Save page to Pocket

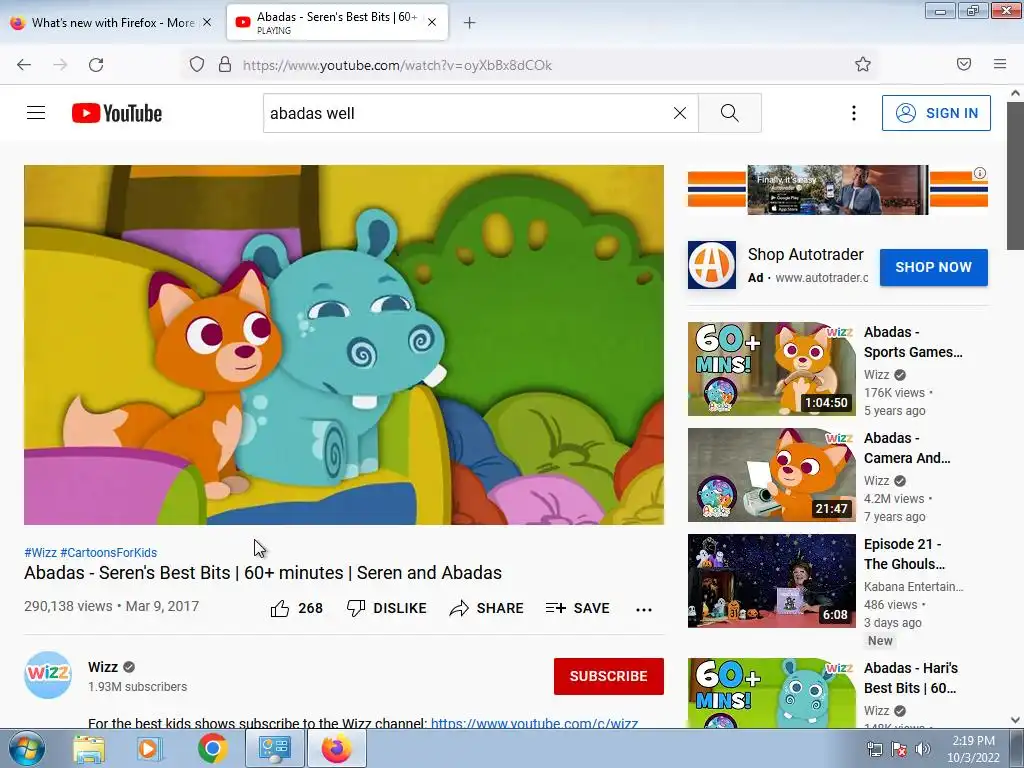coord(963,64)
